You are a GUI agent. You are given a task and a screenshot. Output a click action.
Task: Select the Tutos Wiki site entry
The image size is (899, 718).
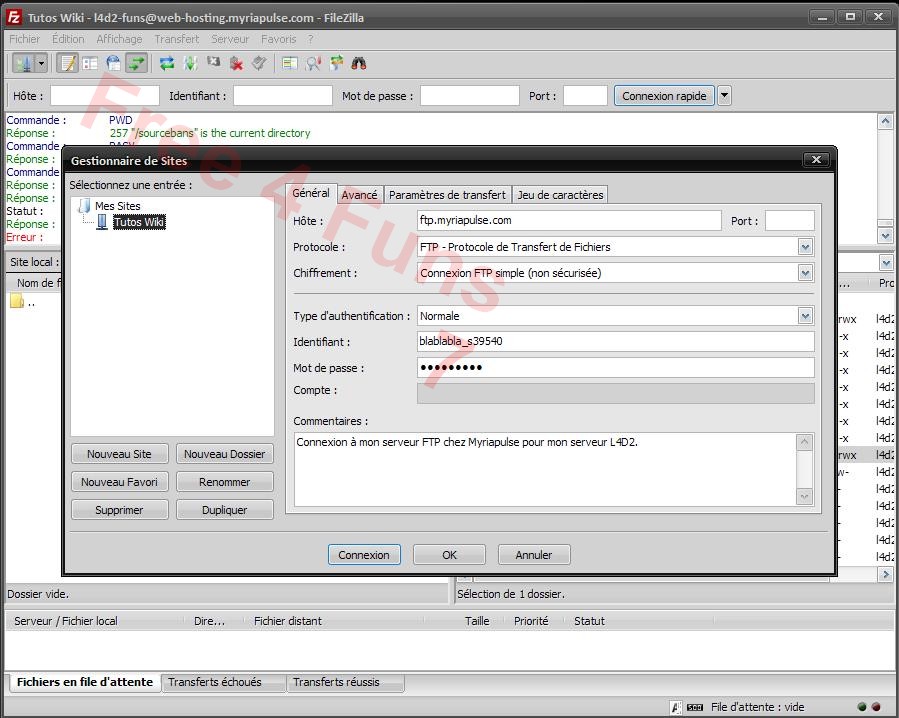[139, 222]
